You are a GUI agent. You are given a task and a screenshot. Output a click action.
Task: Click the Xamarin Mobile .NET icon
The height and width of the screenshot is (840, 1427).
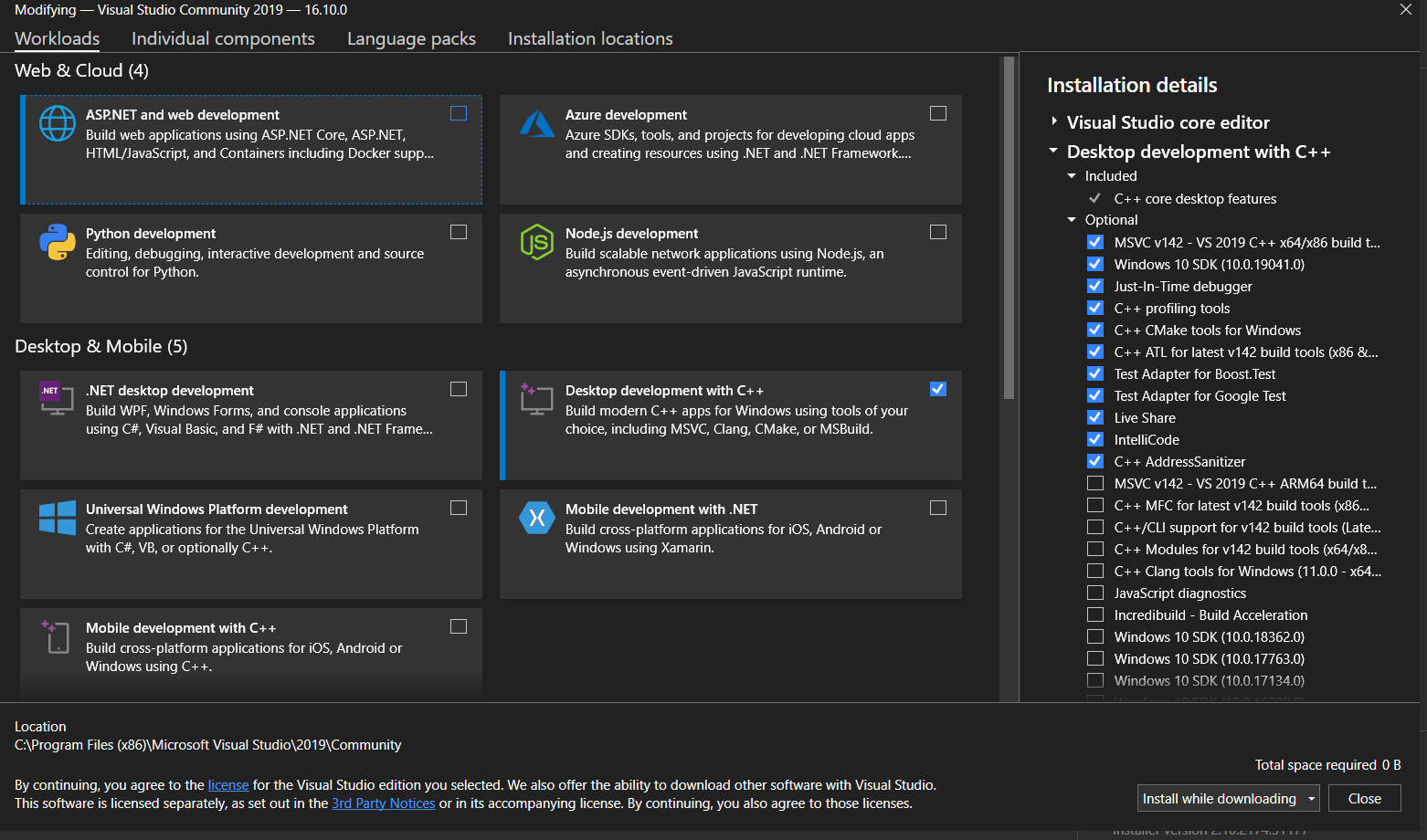click(537, 518)
